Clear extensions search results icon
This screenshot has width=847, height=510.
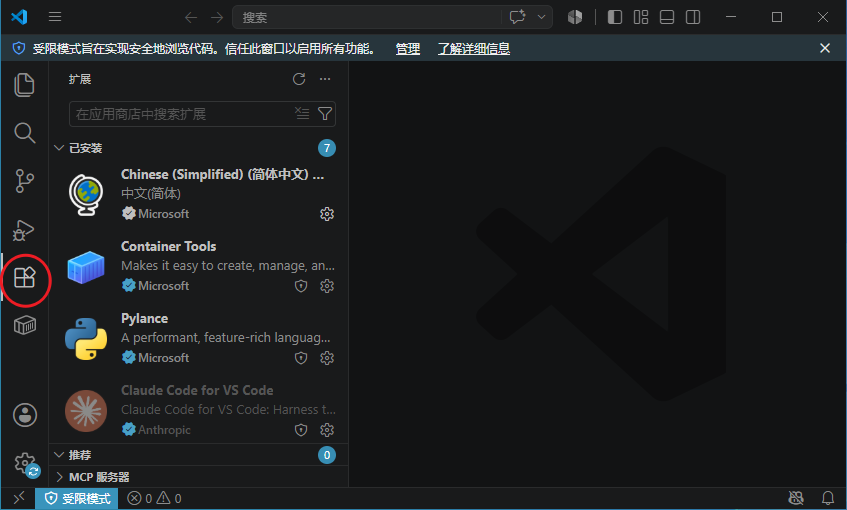click(302, 113)
